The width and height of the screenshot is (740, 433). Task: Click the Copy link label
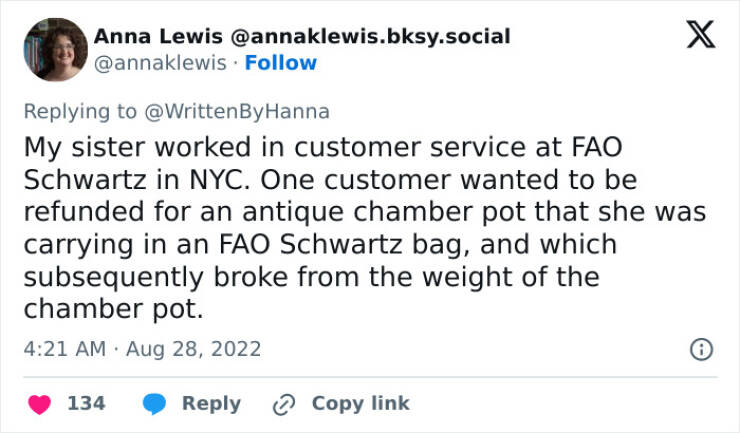point(360,403)
